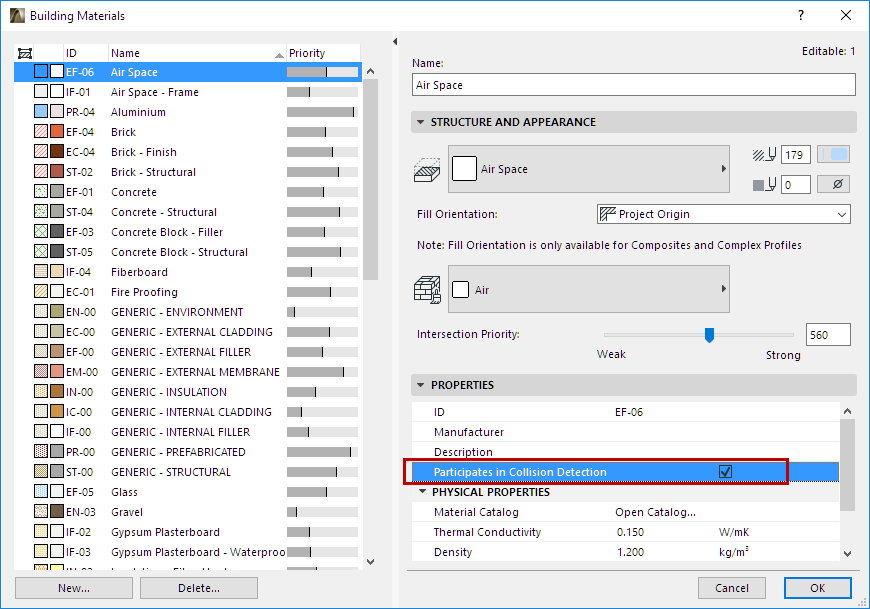Click the Concrete row fill icon
870x609 pixels.
41,192
